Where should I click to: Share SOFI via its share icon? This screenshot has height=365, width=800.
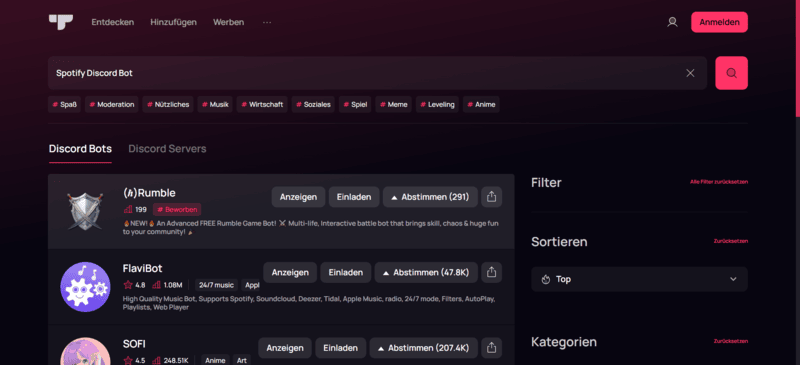click(x=491, y=348)
